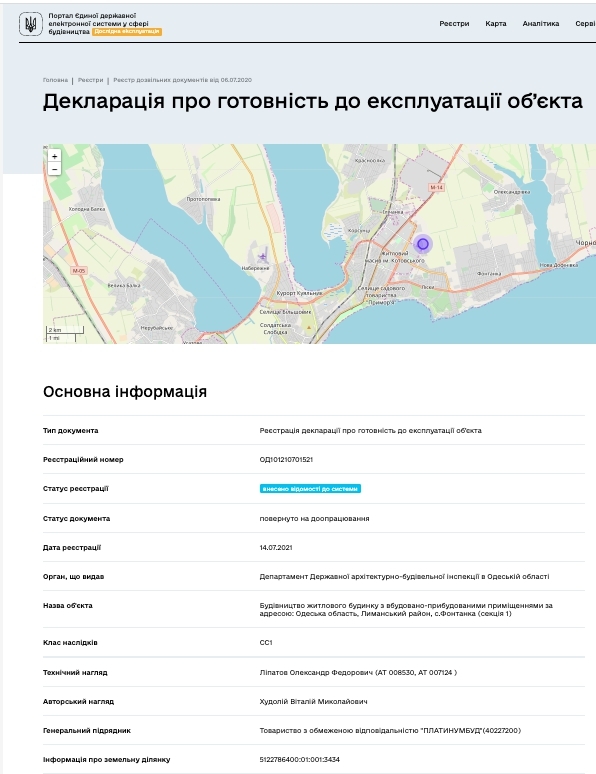Viewport: 596px width, 774px height.
Task: Click the Статус реєстрації row label
Action: [76, 489]
